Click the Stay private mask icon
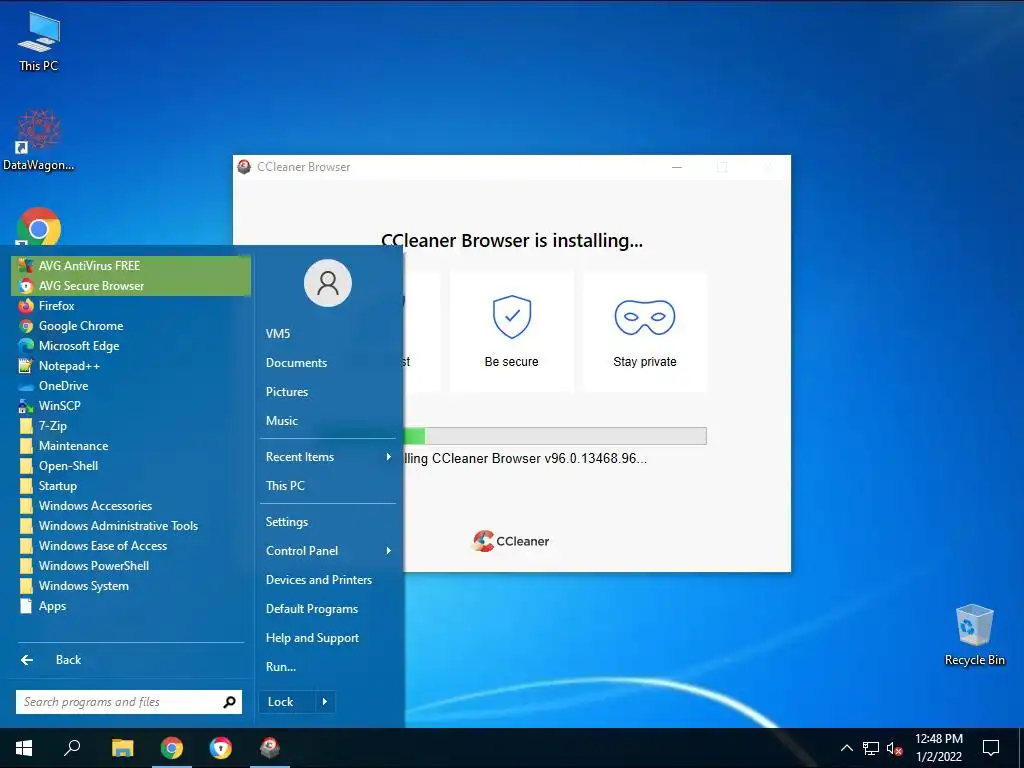The width and height of the screenshot is (1024, 768). [645, 317]
